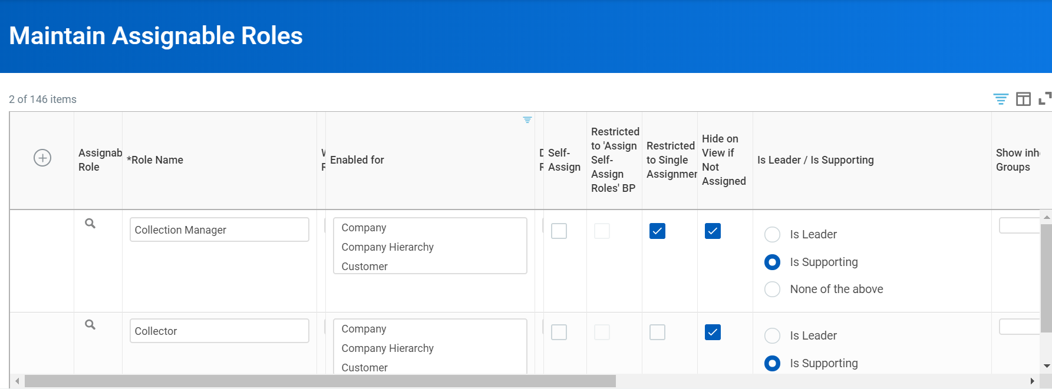Click the column filter icon on Enabled for
Viewport: 1052px width, 389px height.
coord(527,120)
